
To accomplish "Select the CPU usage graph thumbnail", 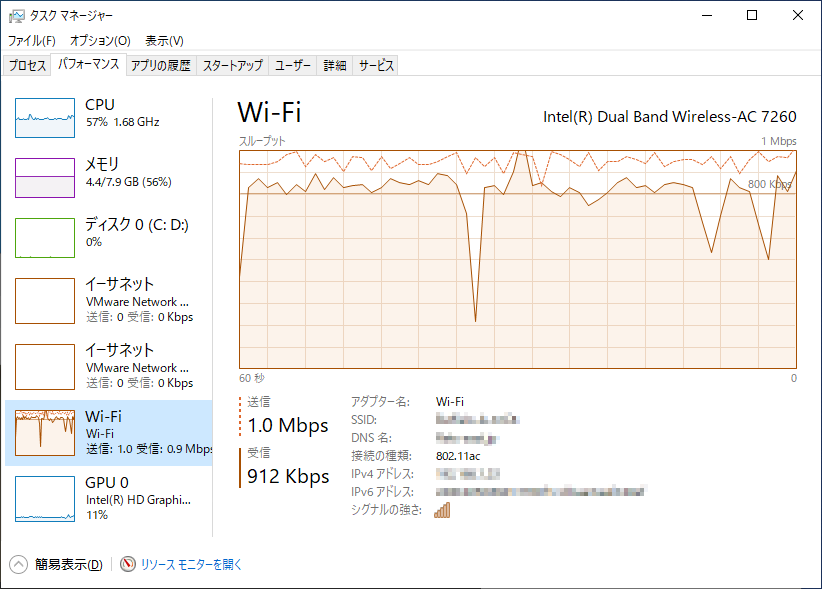I will [45, 117].
